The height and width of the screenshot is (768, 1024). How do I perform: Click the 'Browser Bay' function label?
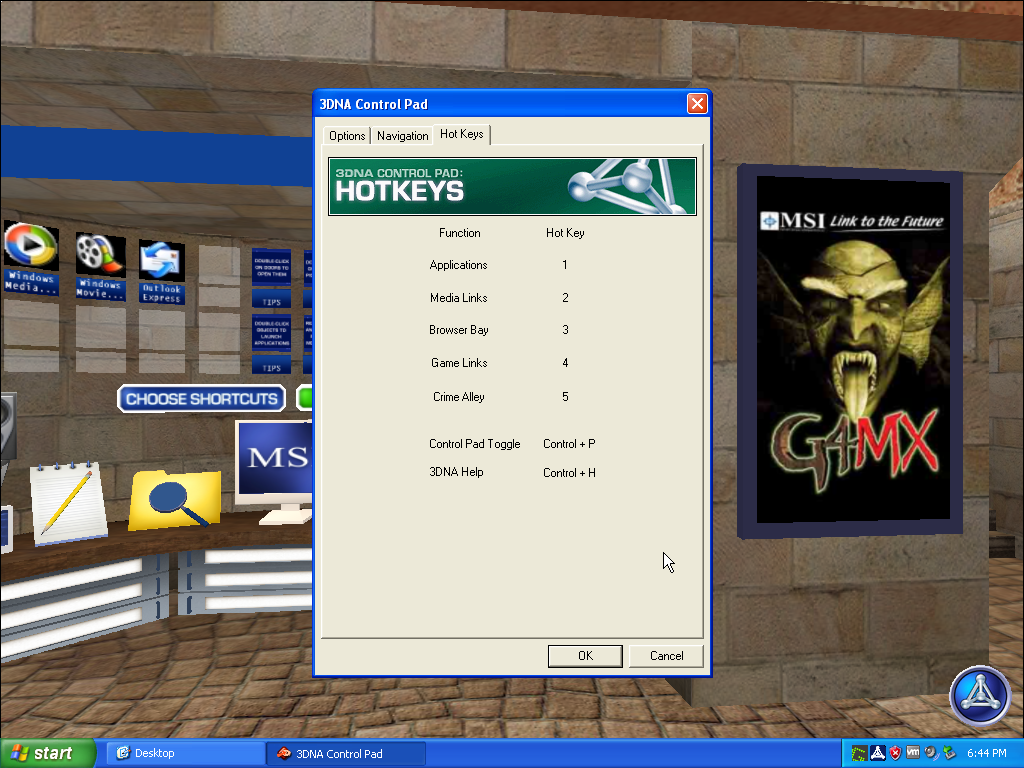[458, 330]
